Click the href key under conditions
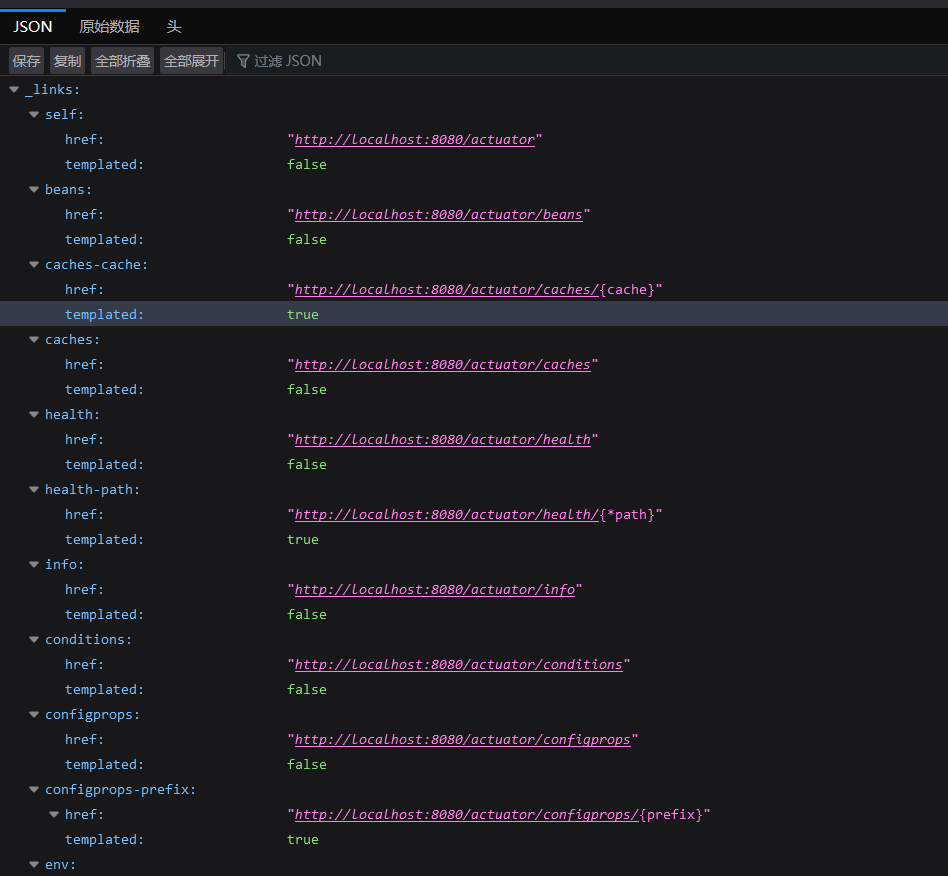The width and height of the screenshot is (948, 876). pos(84,664)
